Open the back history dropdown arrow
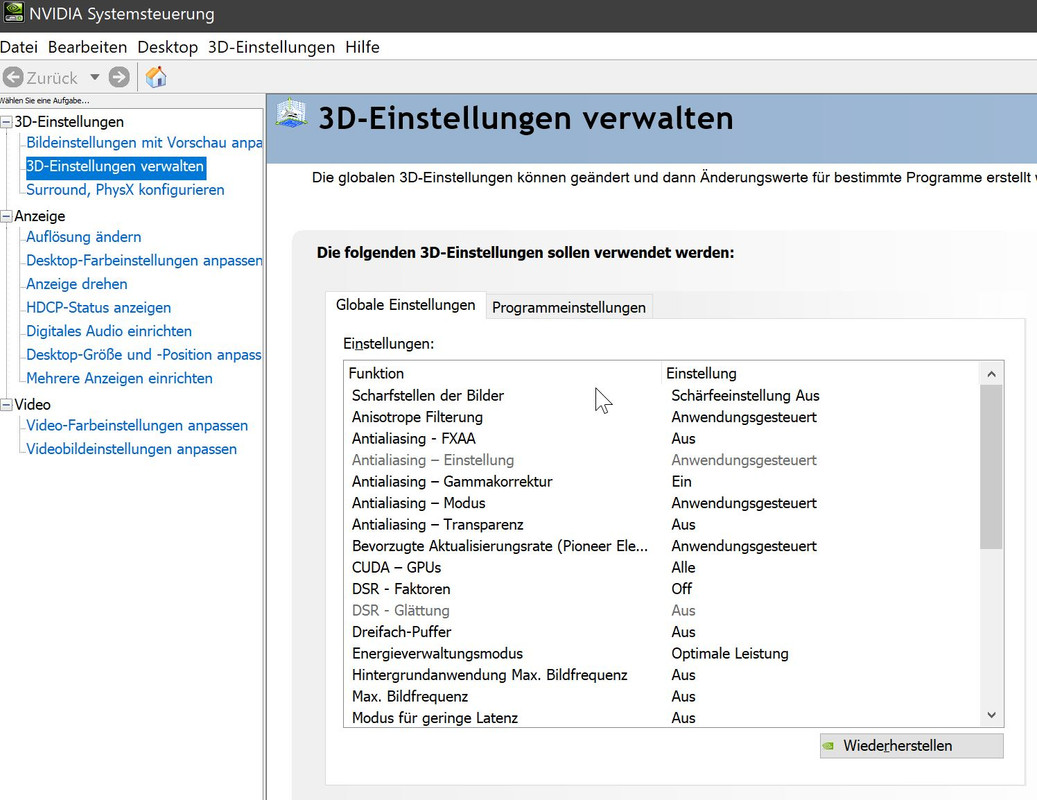 (95, 77)
